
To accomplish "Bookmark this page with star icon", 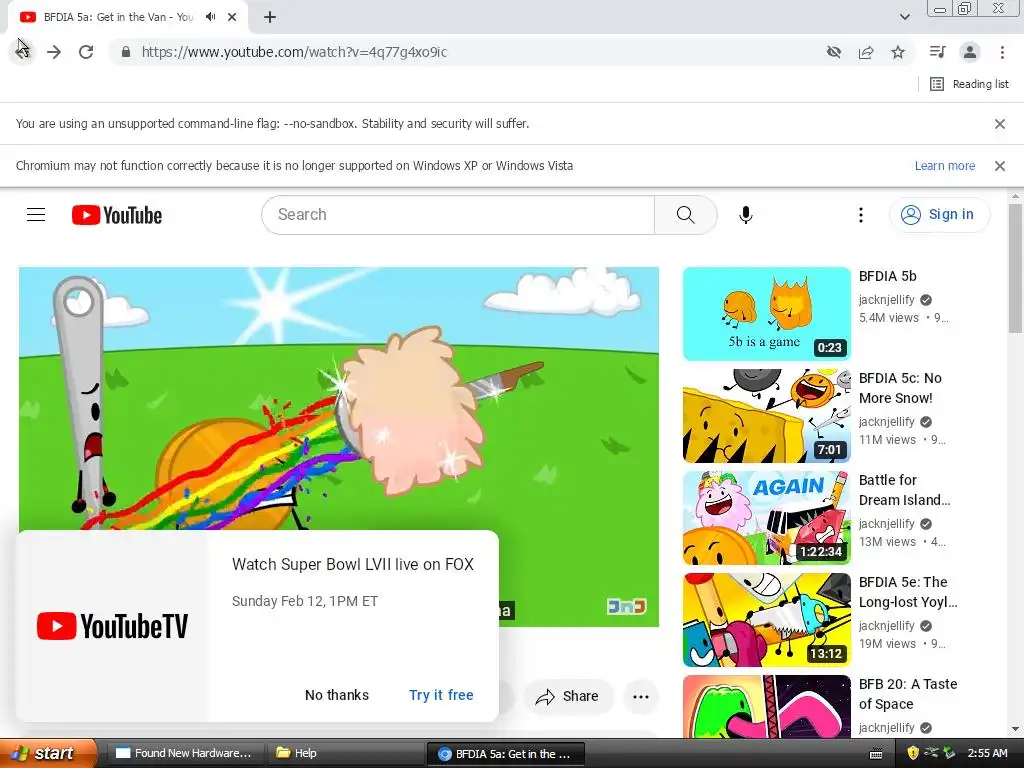I will pyautogui.click(x=898, y=52).
